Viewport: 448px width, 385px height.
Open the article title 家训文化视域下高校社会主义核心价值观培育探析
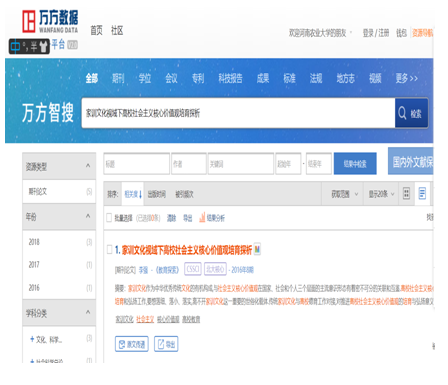(x=187, y=250)
